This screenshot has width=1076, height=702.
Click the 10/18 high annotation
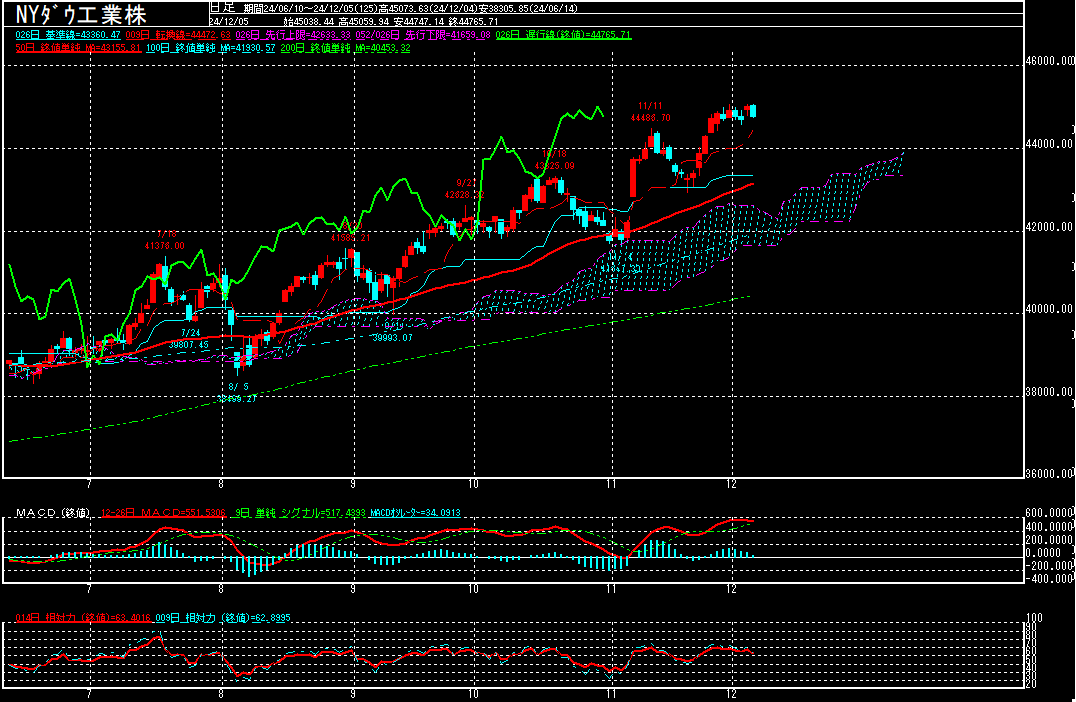click(x=554, y=160)
